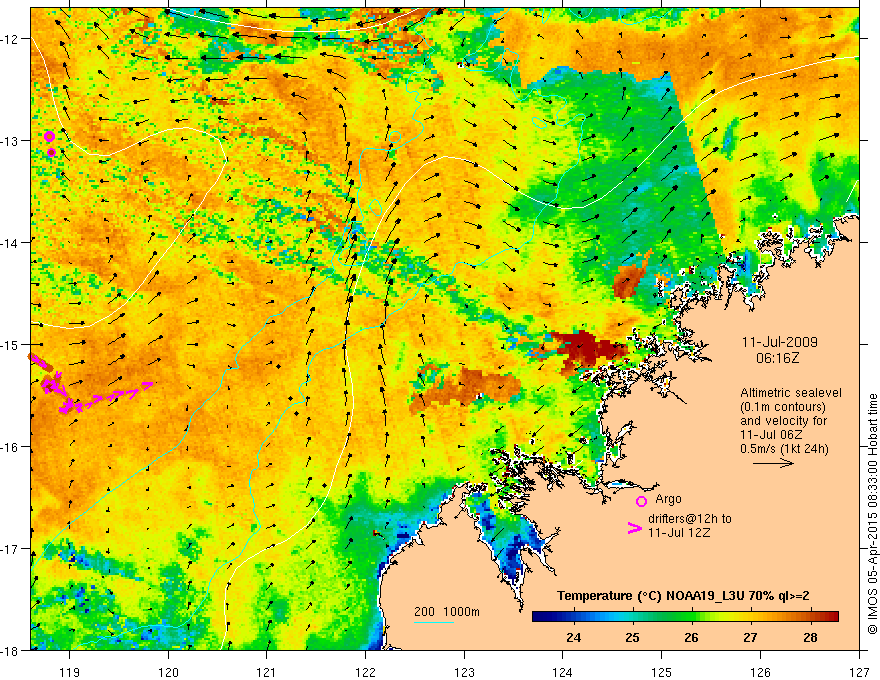Image resolution: width=880 pixels, height=680 pixels.
Task: Click the -12 latitude axis label
Action: tap(10, 39)
